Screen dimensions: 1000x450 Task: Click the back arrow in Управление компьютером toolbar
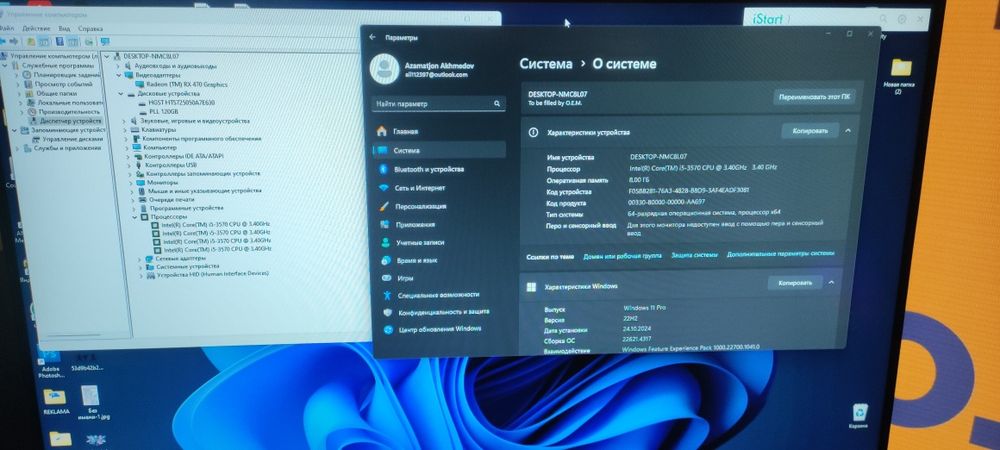[x=4, y=41]
